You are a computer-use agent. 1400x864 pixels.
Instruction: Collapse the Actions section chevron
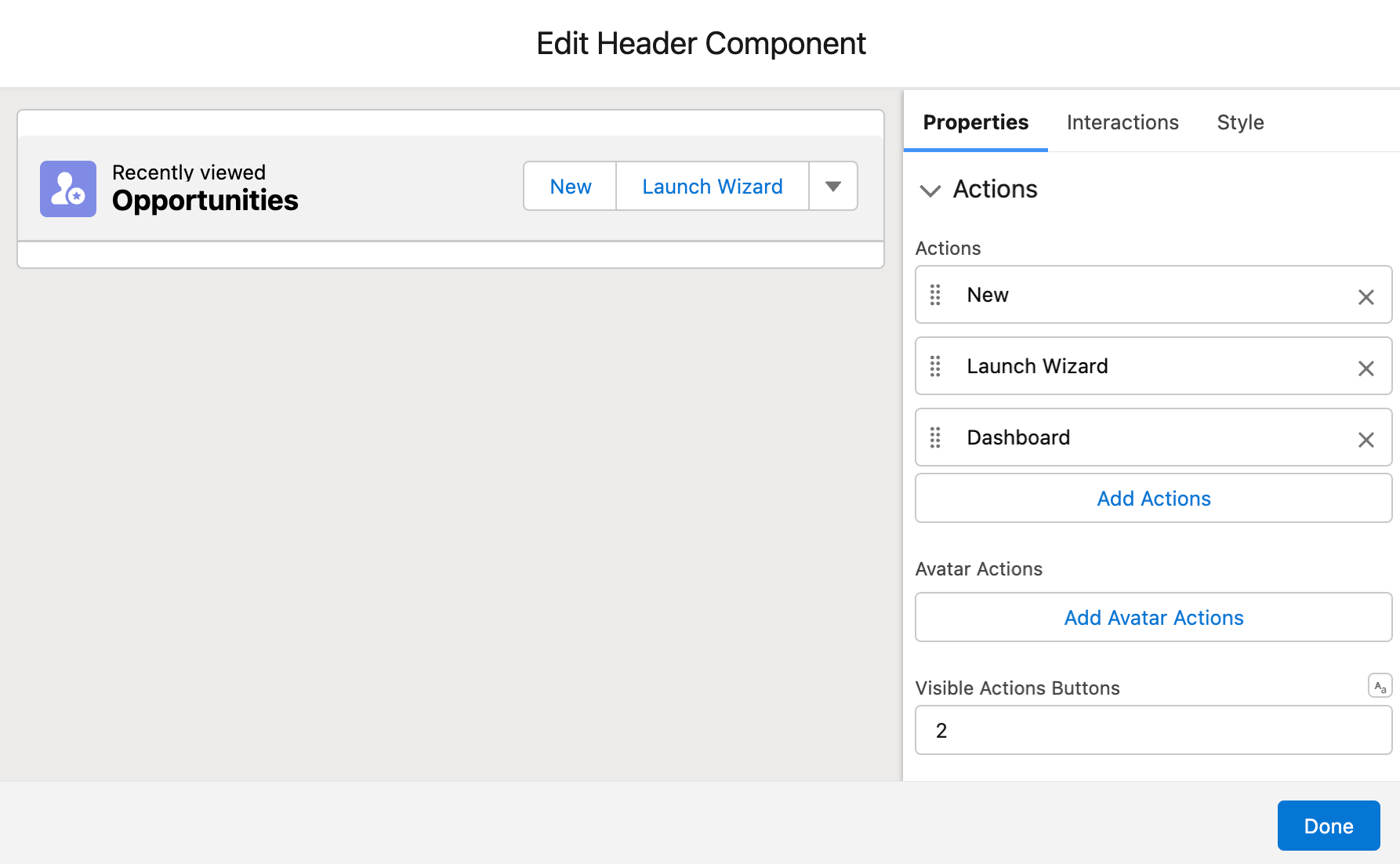[x=930, y=191]
